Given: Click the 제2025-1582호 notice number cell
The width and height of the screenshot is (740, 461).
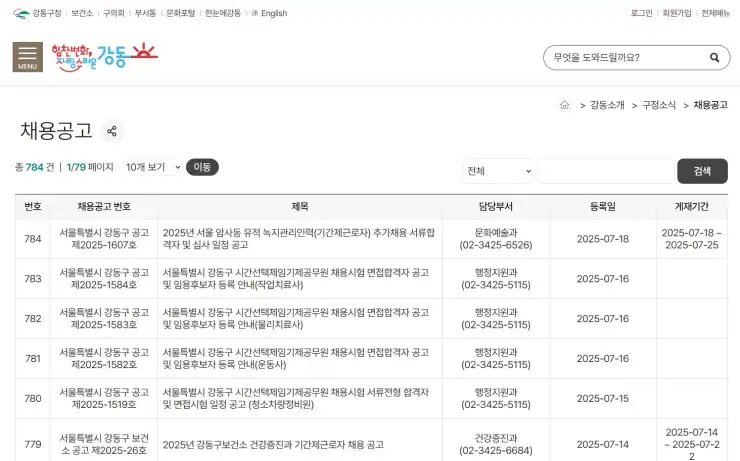Looking at the screenshot, I should point(104,359).
